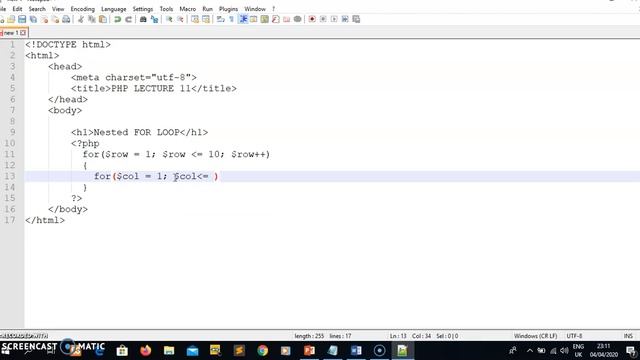Open the Edit menu
This screenshot has height=360, width=640.
coord(17,9)
